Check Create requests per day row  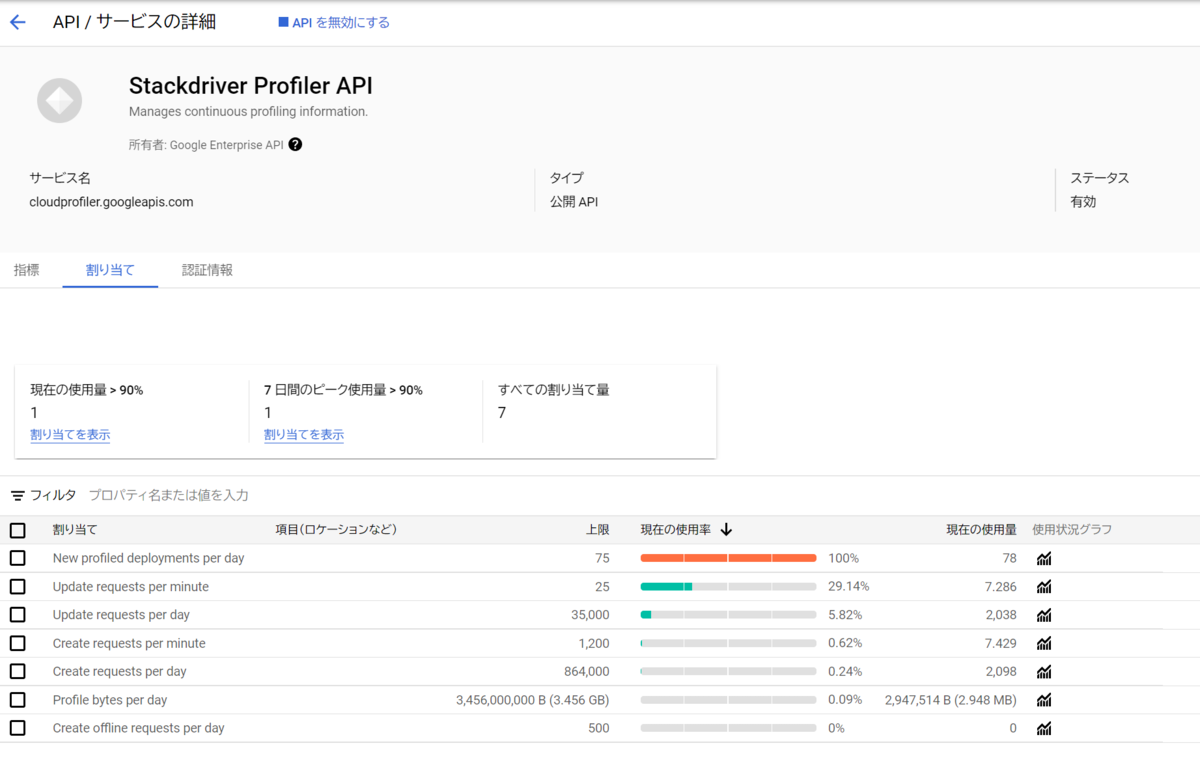click(x=17, y=671)
